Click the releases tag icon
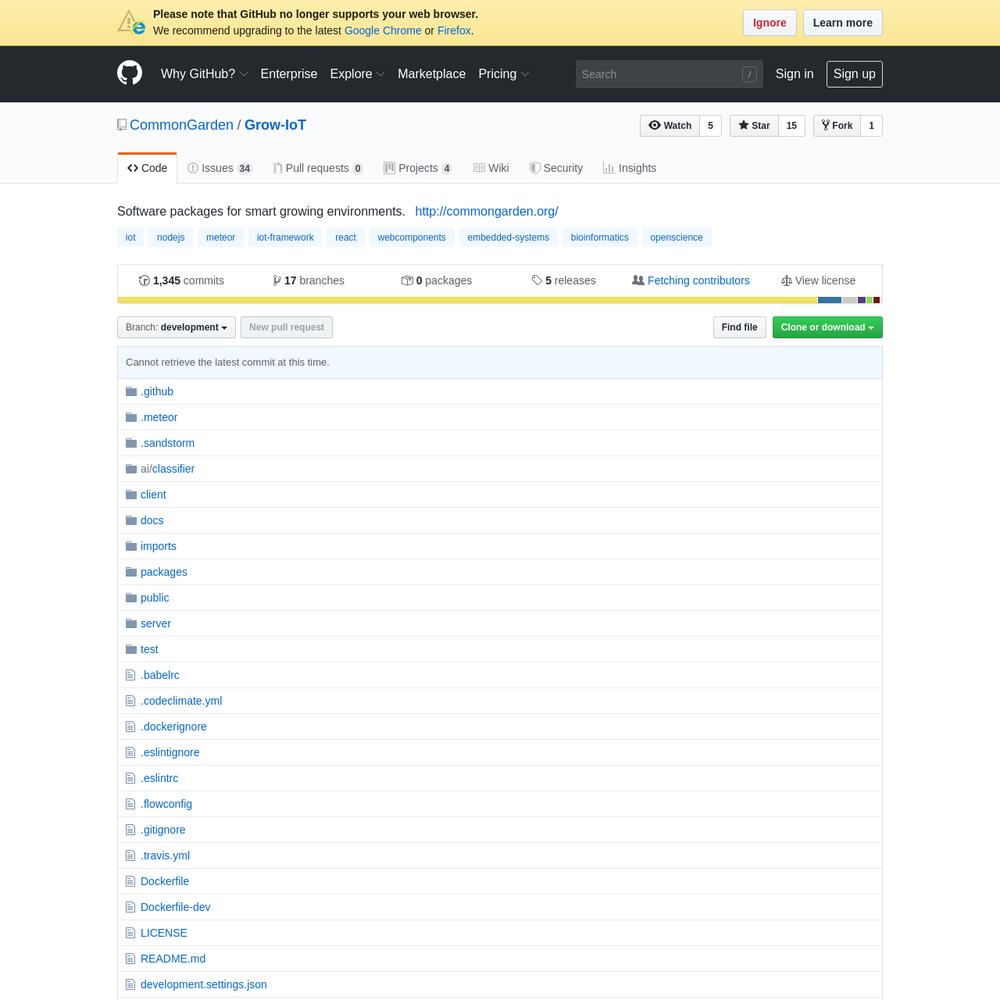Viewport: 1000px width, 1000px height. tap(537, 281)
